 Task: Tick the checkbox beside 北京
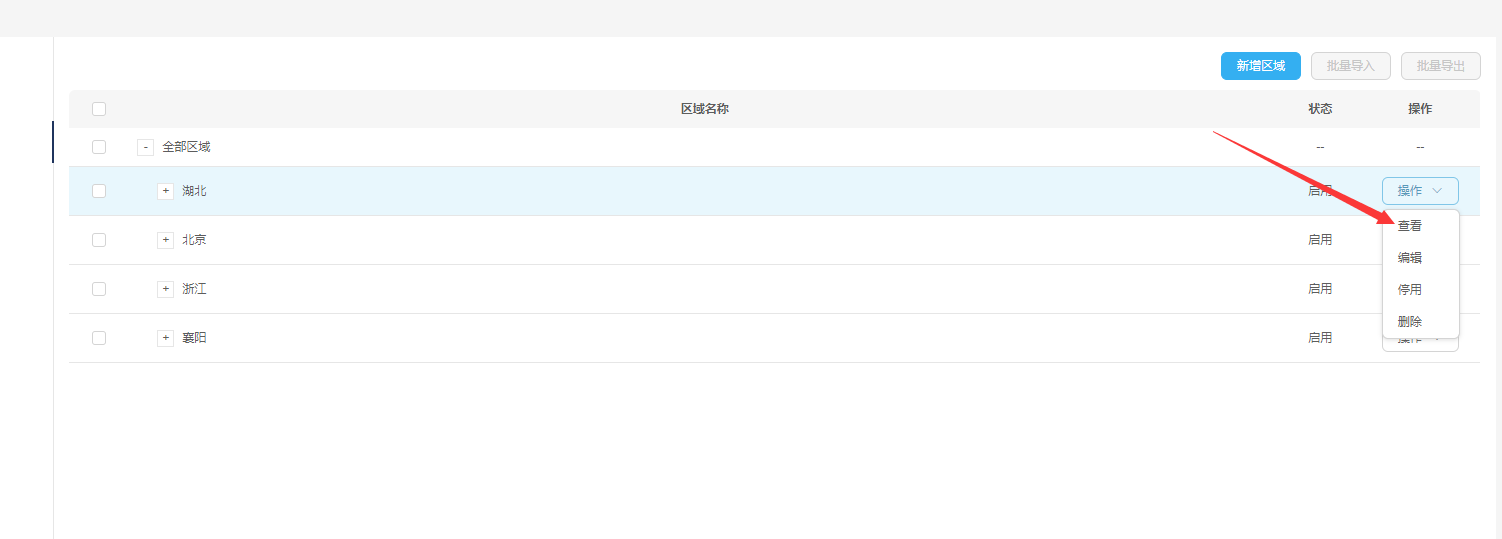99,240
